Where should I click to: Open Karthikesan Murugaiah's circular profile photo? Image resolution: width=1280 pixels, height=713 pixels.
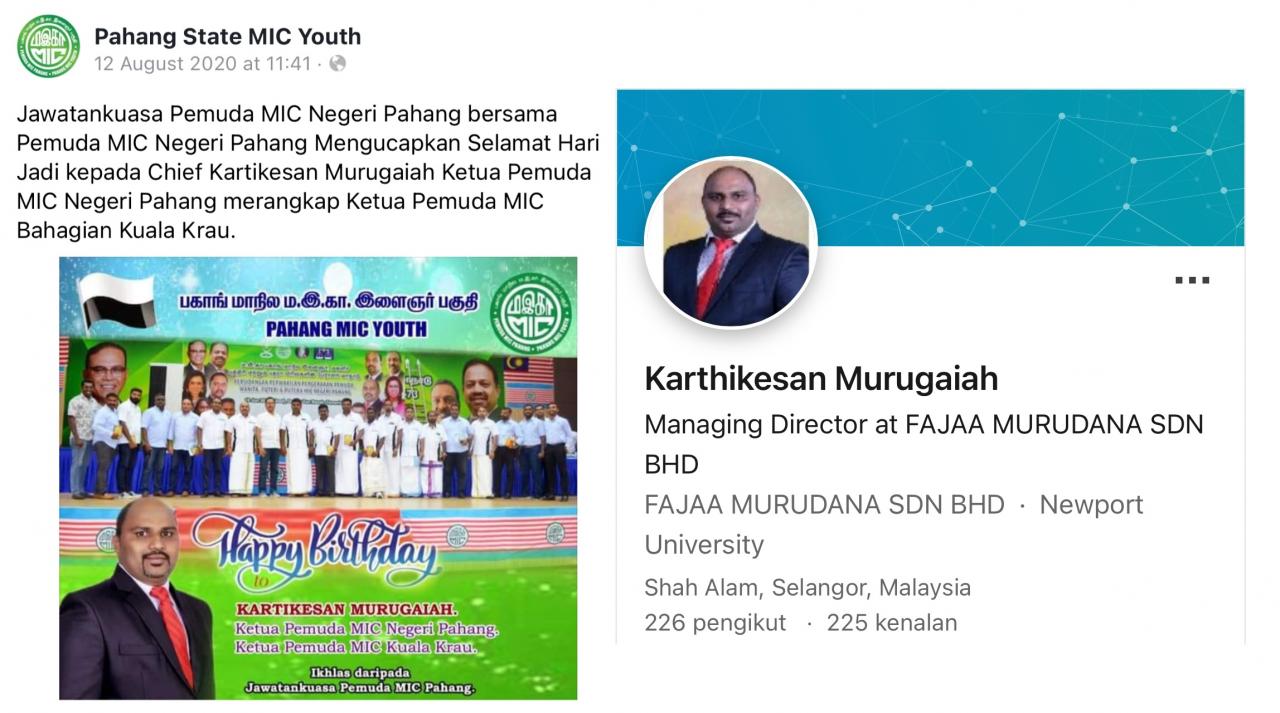click(x=731, y=243)
